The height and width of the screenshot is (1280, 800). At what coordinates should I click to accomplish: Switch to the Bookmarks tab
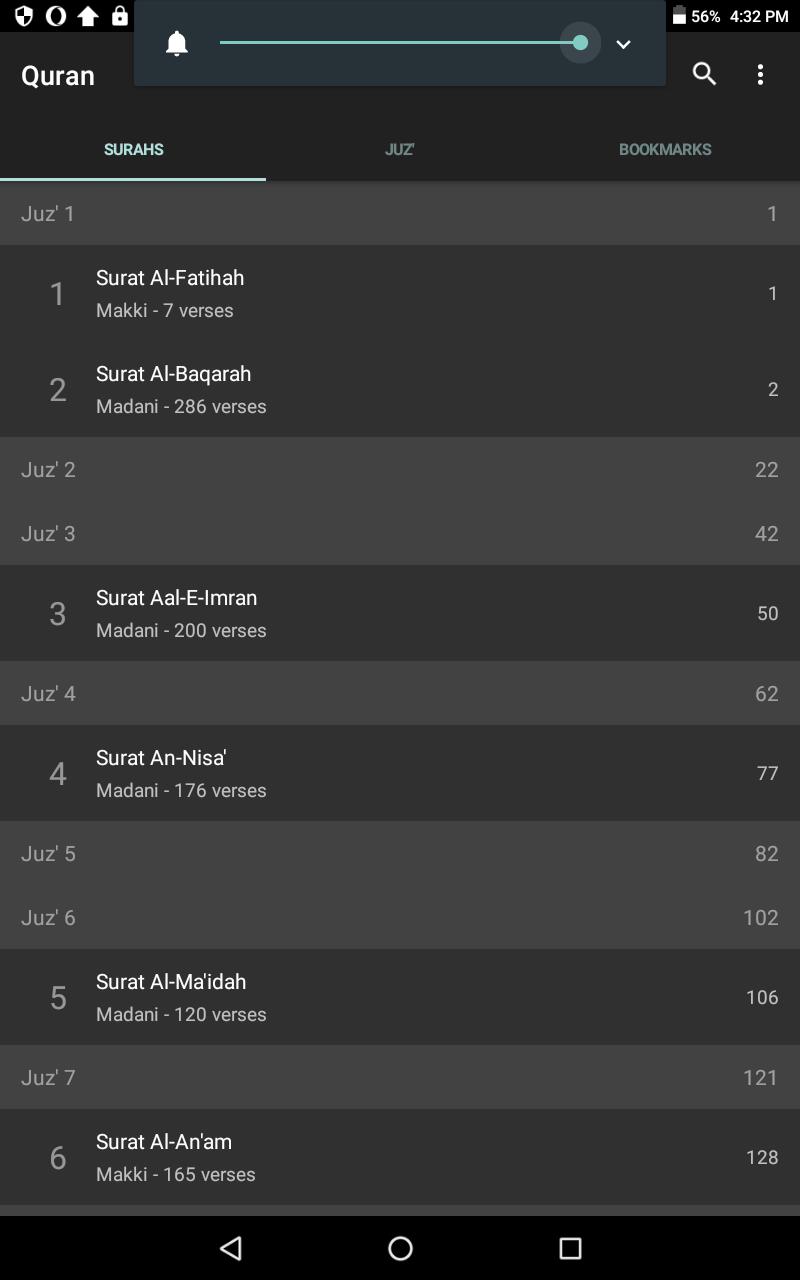pos(665,149)
